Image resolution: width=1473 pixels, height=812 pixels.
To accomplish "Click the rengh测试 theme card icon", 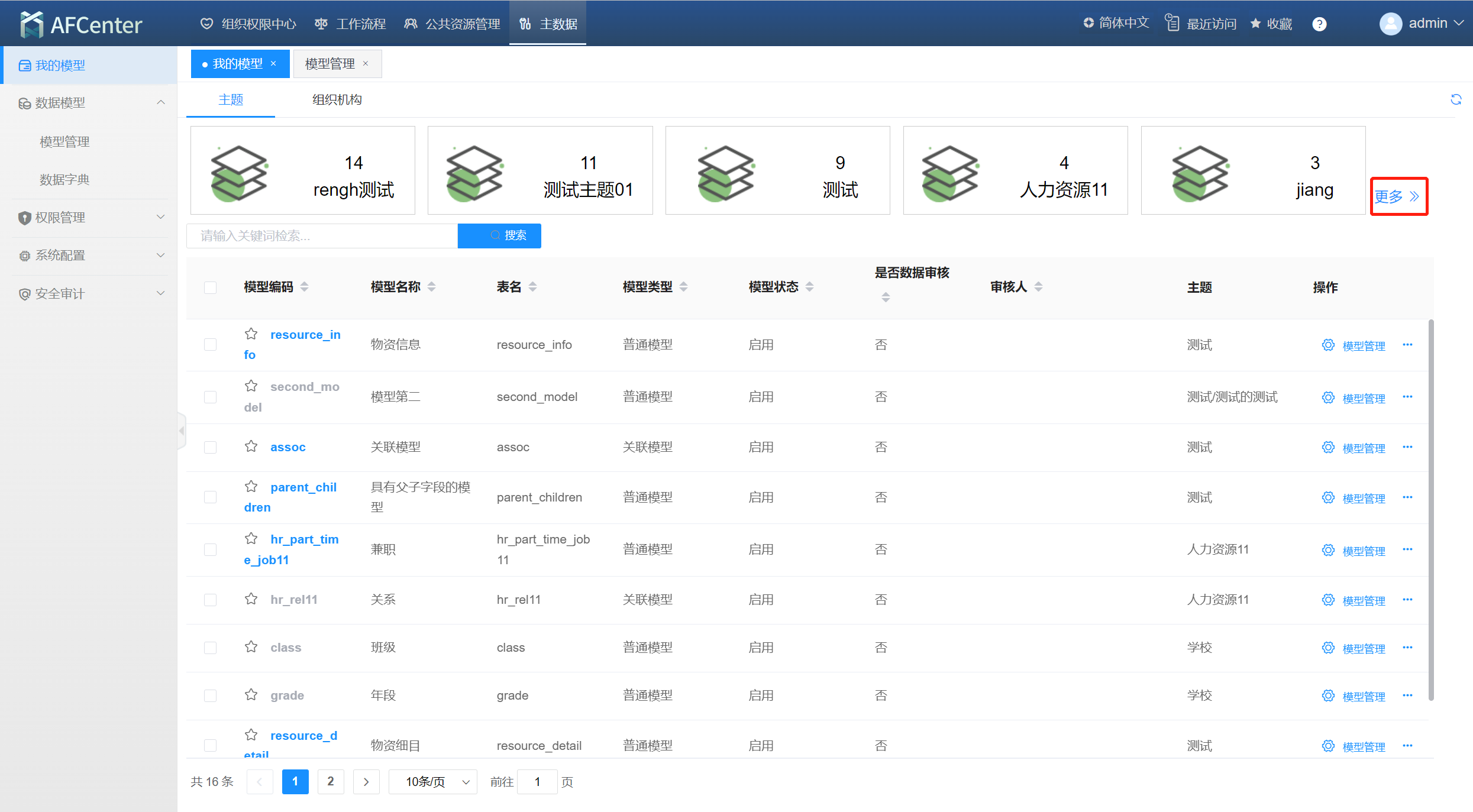I will tap(239, 173).
